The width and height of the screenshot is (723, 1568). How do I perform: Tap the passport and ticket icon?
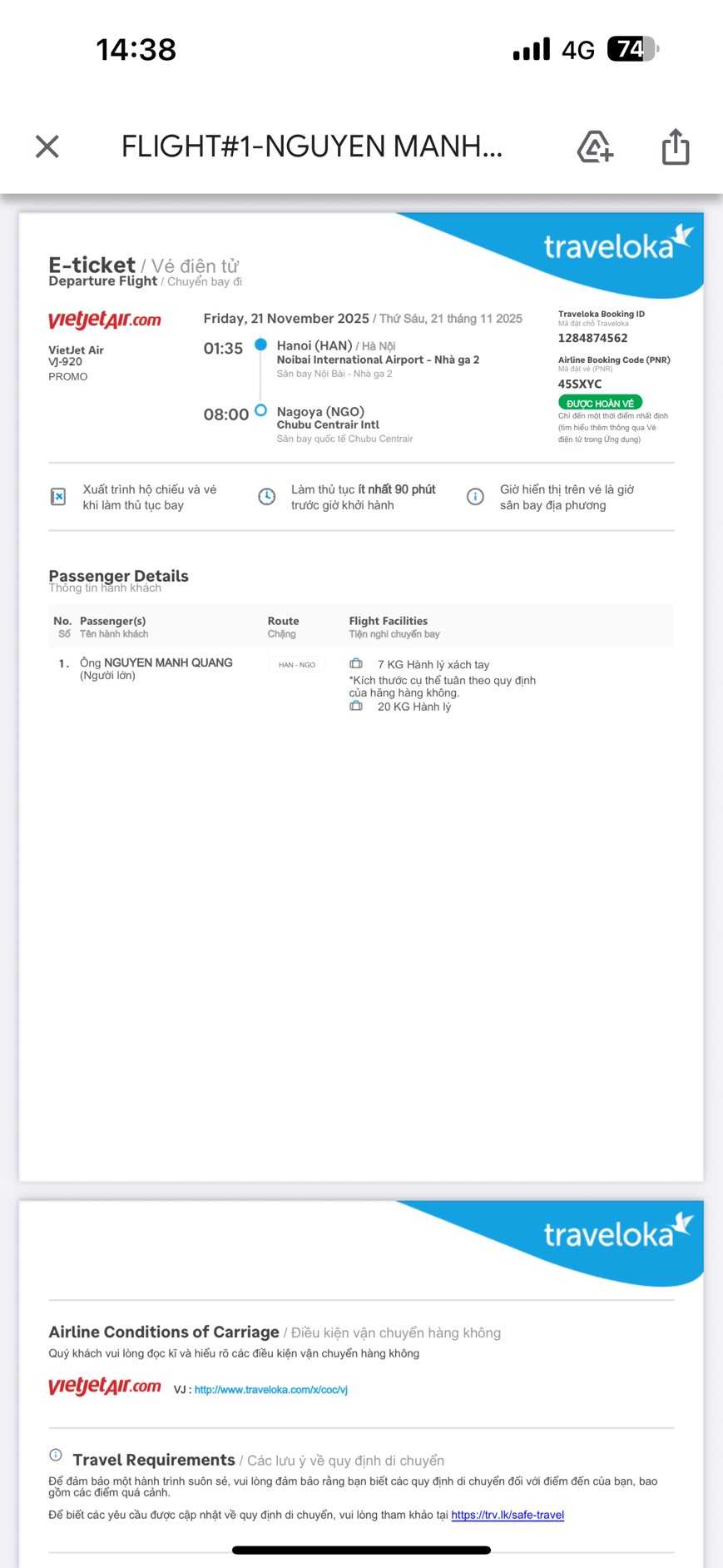pyautogui.click(x=57, y=497)
